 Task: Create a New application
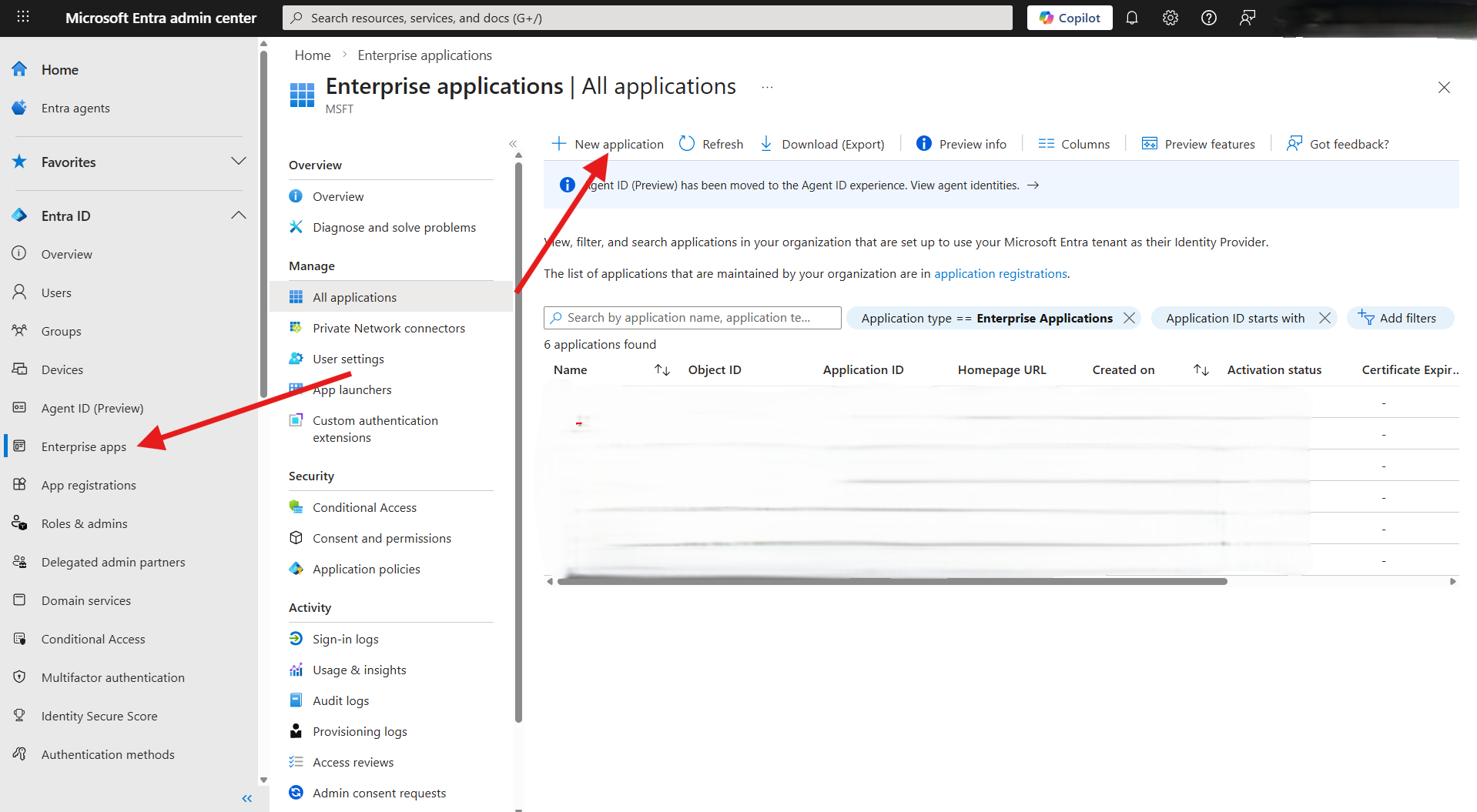pyautogui.click(x=608, y=144)
